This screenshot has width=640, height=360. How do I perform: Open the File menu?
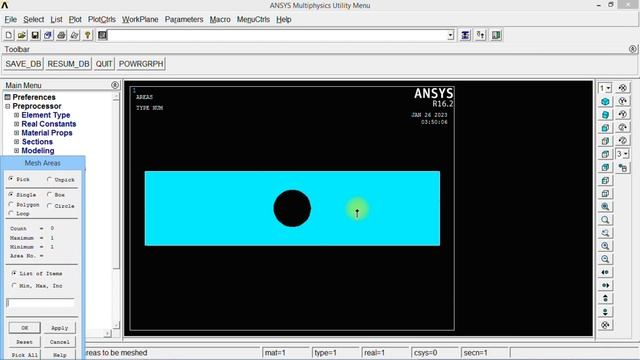click(x=11, y=20)
